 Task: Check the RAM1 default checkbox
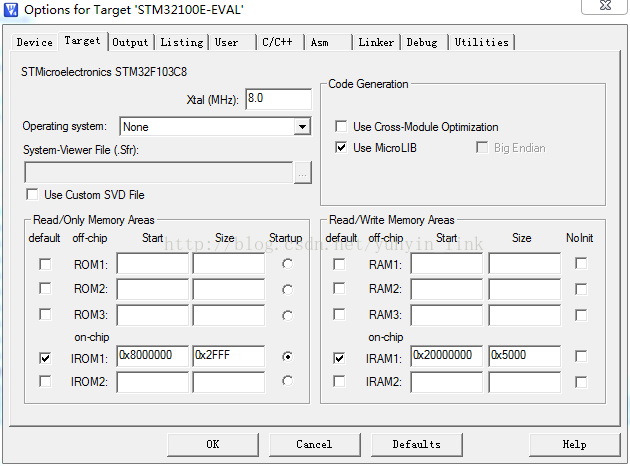point(339,264)
